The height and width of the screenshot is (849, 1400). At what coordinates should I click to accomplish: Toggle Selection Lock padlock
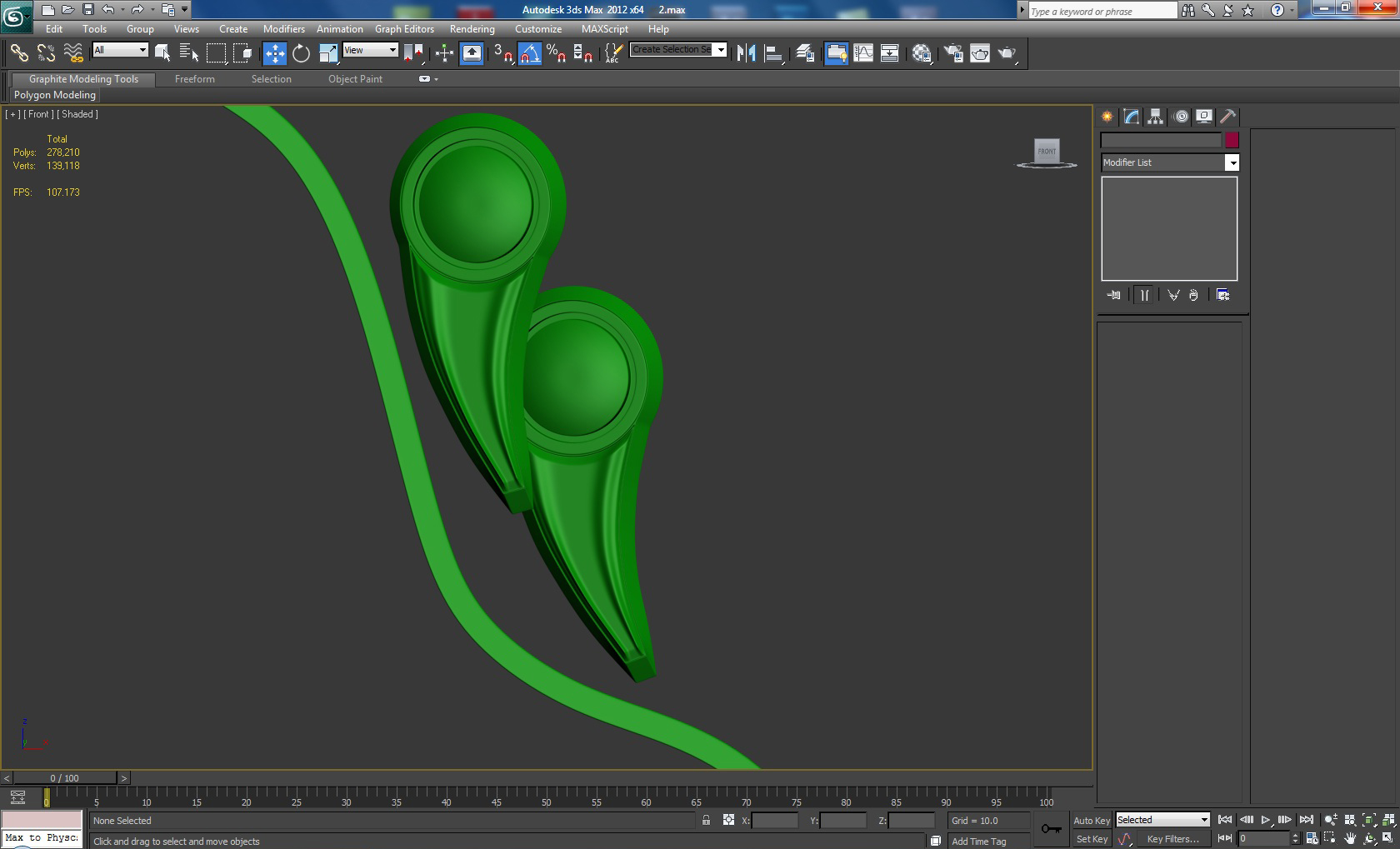[706, 821]
